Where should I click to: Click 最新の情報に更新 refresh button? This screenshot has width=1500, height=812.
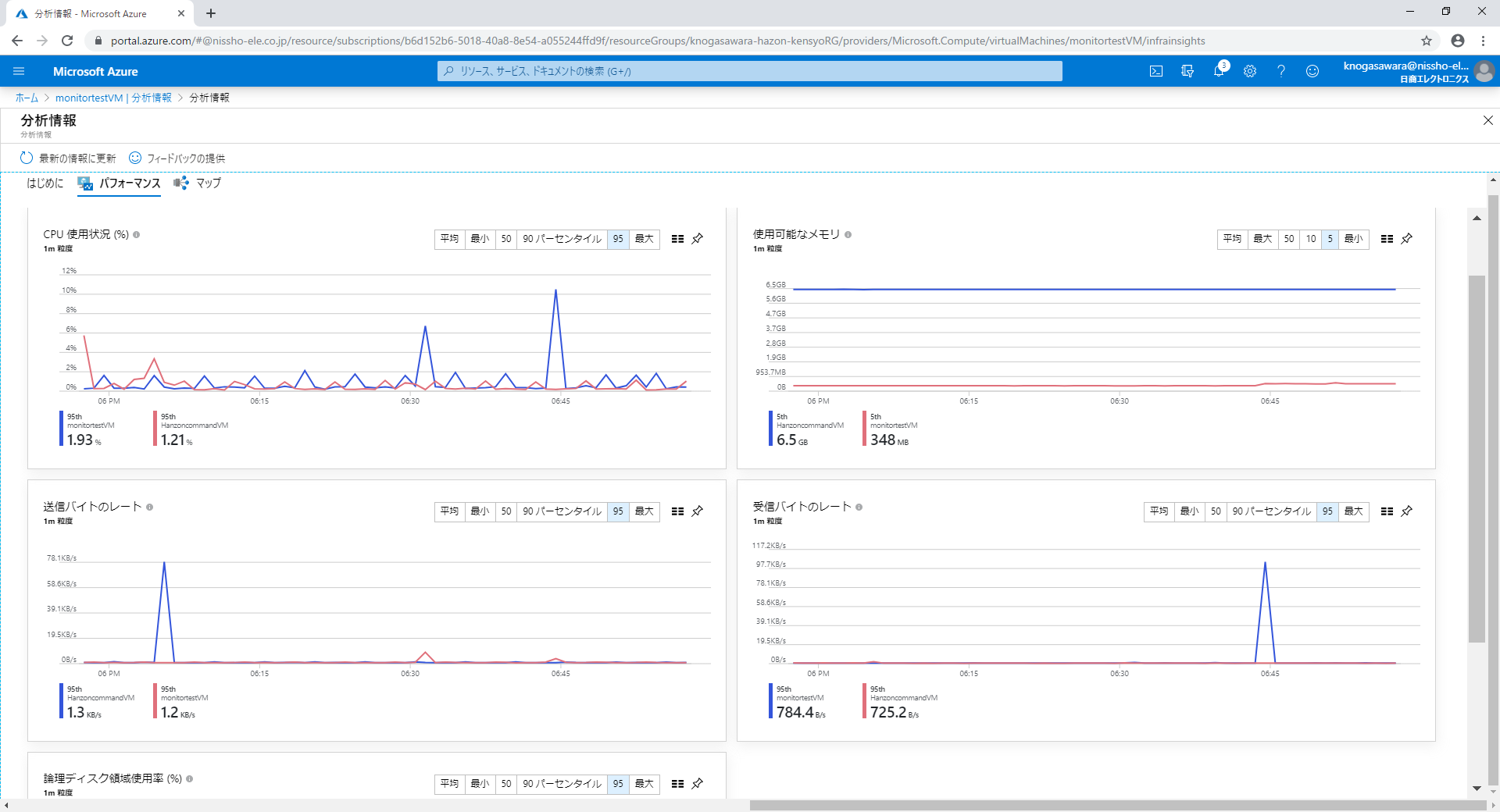pyautogui.click(x=69, y=158)
